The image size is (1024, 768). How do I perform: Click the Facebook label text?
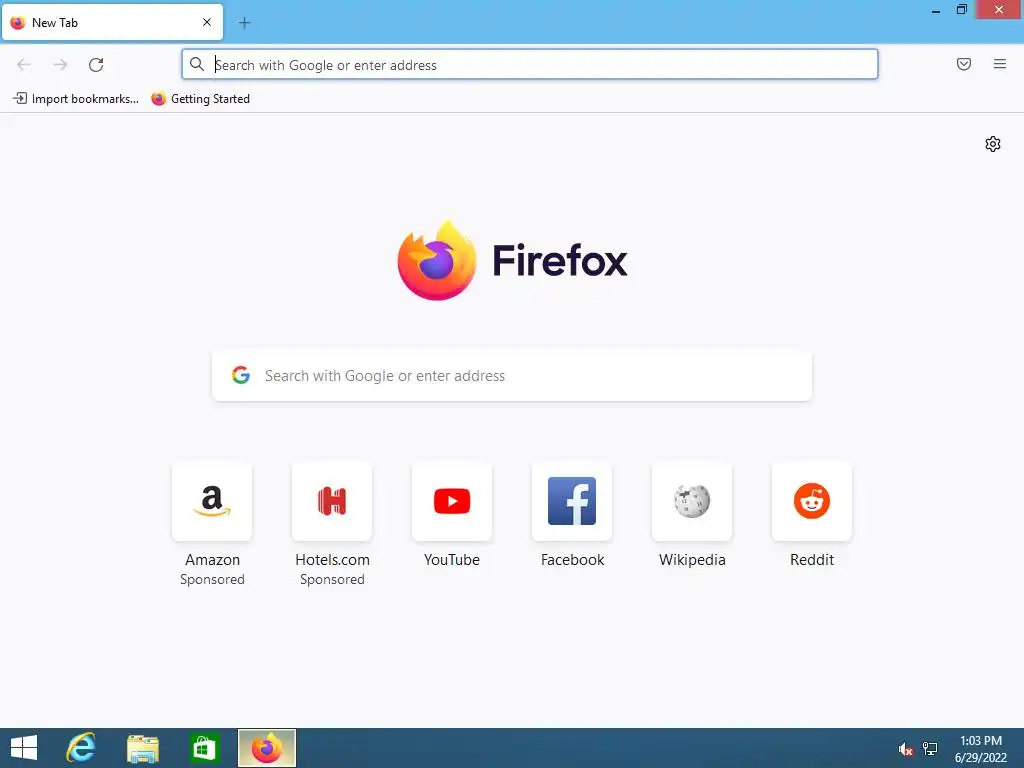point(572,560)
